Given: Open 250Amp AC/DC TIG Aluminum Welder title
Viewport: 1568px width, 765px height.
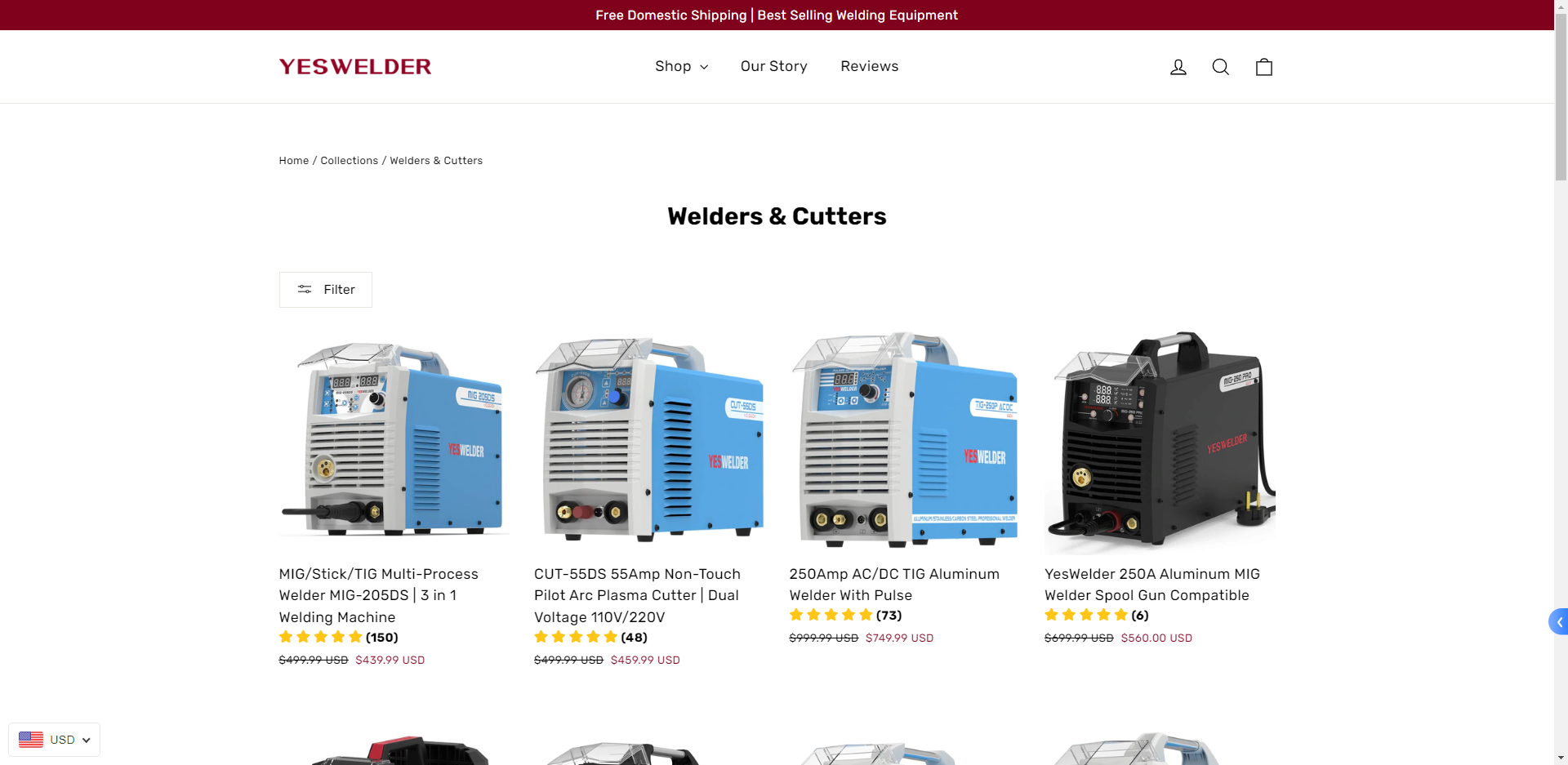Looking at the screenshot, I should click(894, 585).
